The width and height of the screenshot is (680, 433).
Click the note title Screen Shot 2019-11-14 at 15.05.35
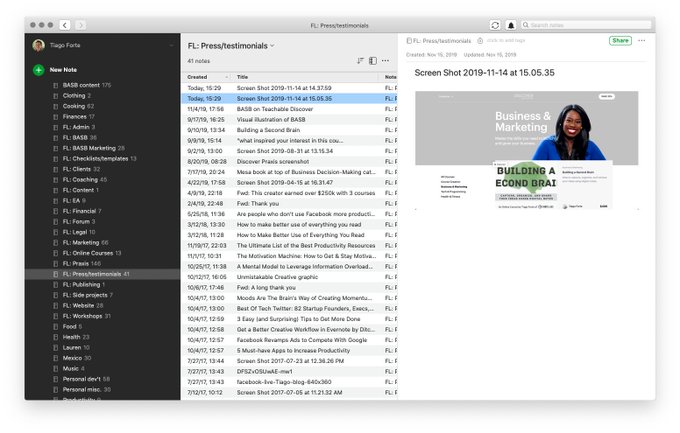tap(484, 73)
